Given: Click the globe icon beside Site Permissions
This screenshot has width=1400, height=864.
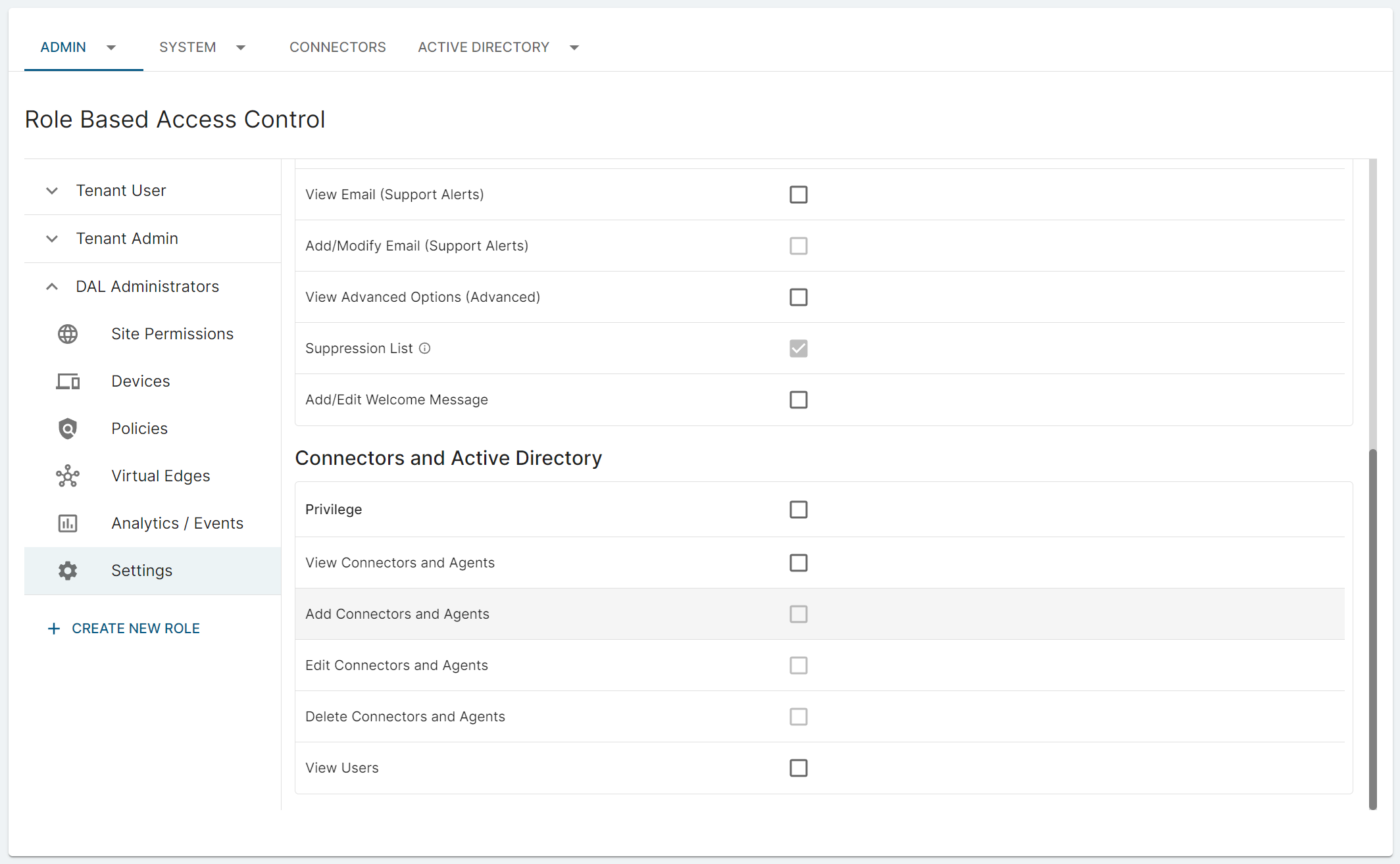Looking at the screenshot, I should pyautogui.click(x=68, y=334).
